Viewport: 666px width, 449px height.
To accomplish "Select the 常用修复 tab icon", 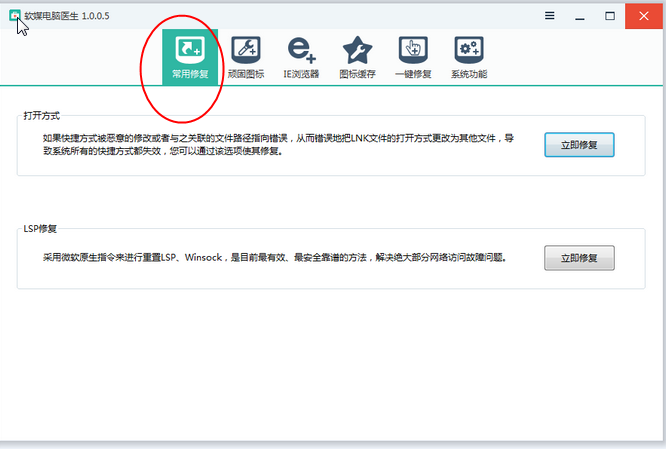I will [x=190, y=57].
